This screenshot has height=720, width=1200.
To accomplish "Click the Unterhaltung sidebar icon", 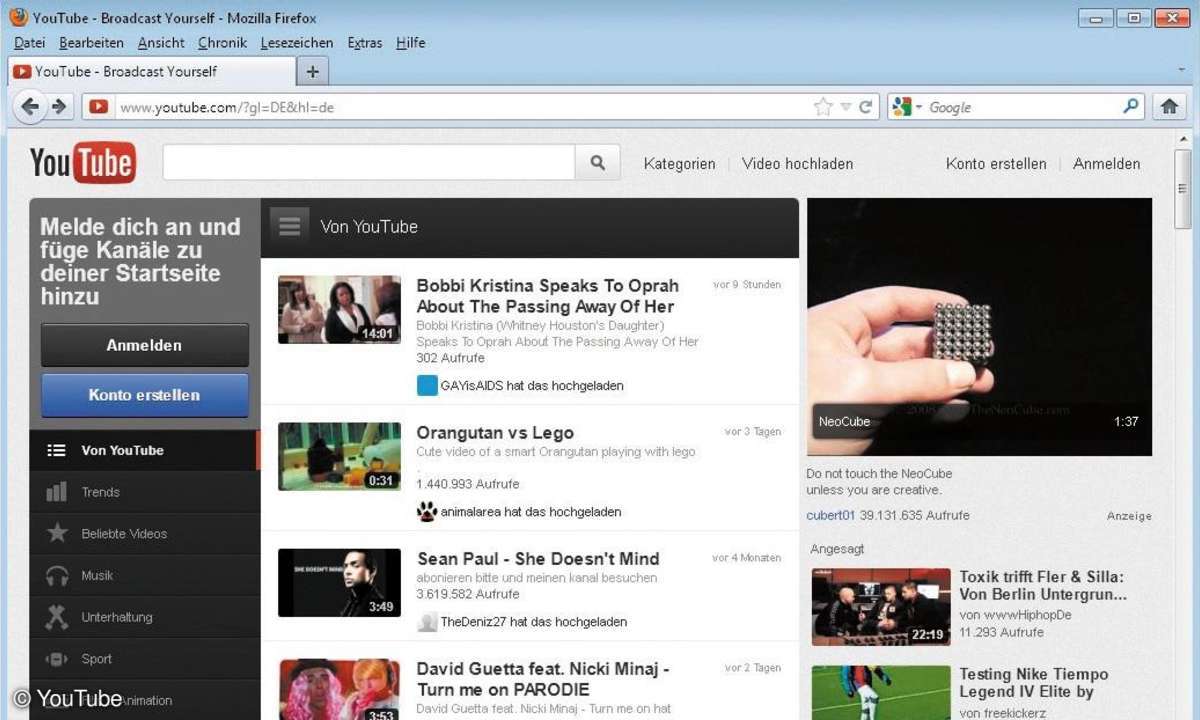I will 57,617.
